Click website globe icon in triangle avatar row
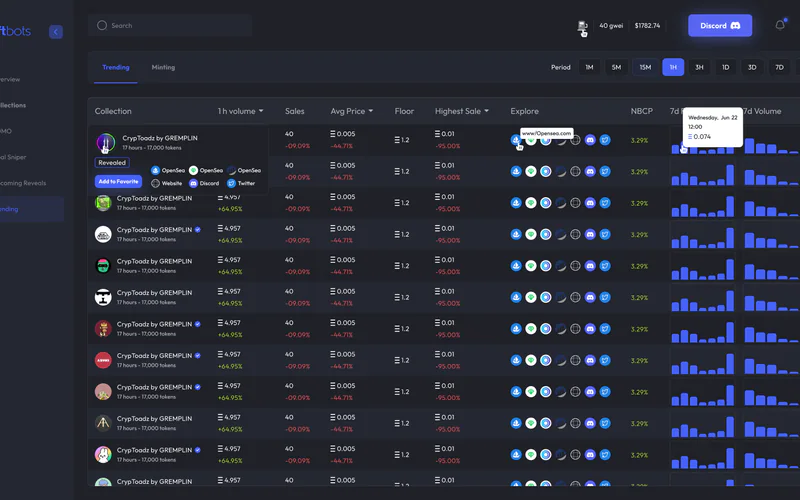This screenshot has height=500, width=800. point(575,423)
